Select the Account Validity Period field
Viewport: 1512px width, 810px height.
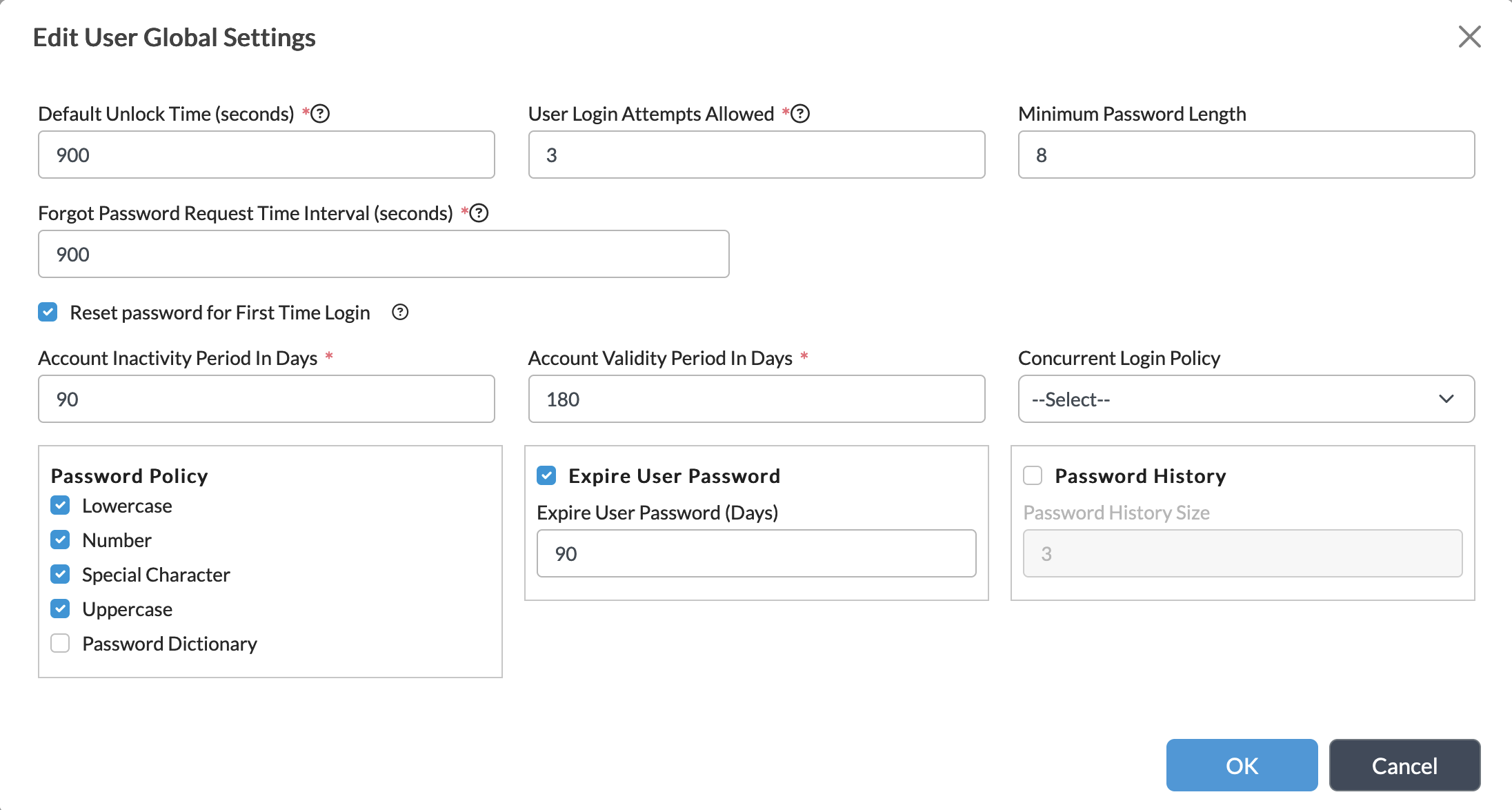[x=756, y=399]
